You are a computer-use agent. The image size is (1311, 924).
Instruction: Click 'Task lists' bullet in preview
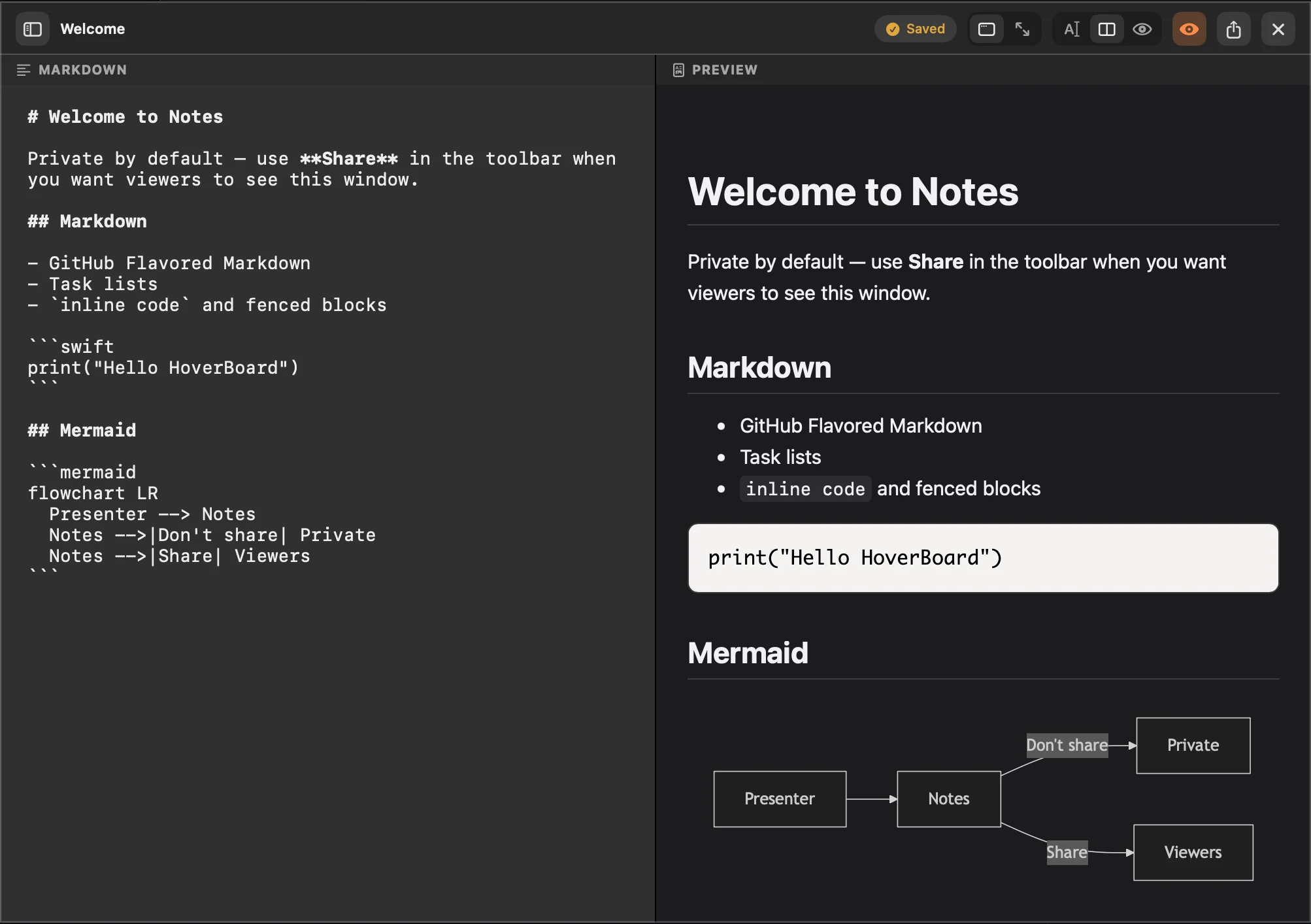[x=780, y=457]
